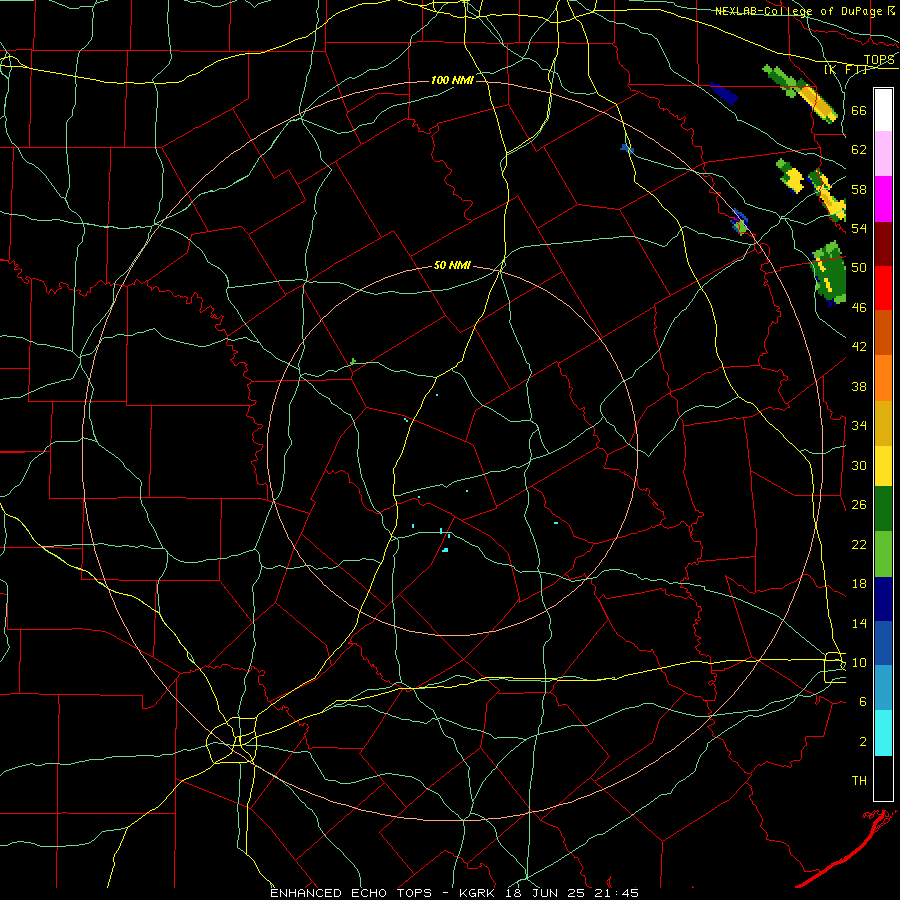Screen dimensions: 900x900
Task: Click the black TH threshold legend swatch
Action: point(883,778)
